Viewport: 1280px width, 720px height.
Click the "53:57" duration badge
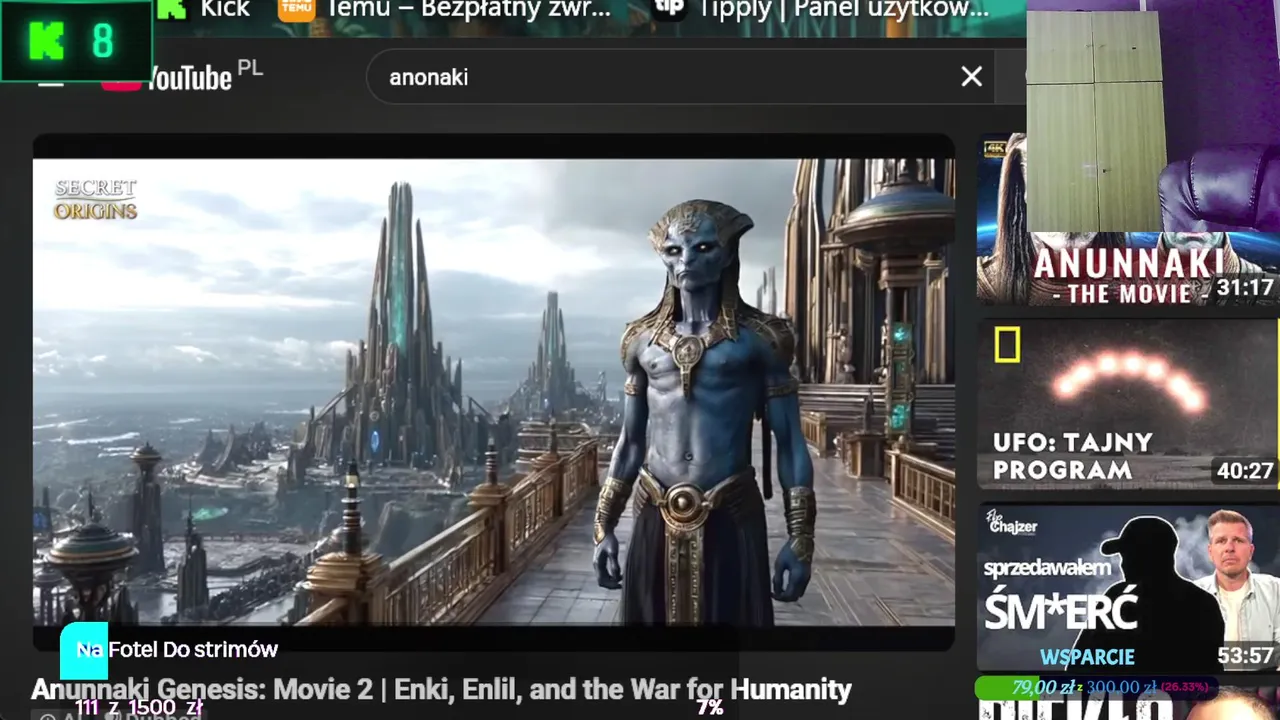point(1245,656)
